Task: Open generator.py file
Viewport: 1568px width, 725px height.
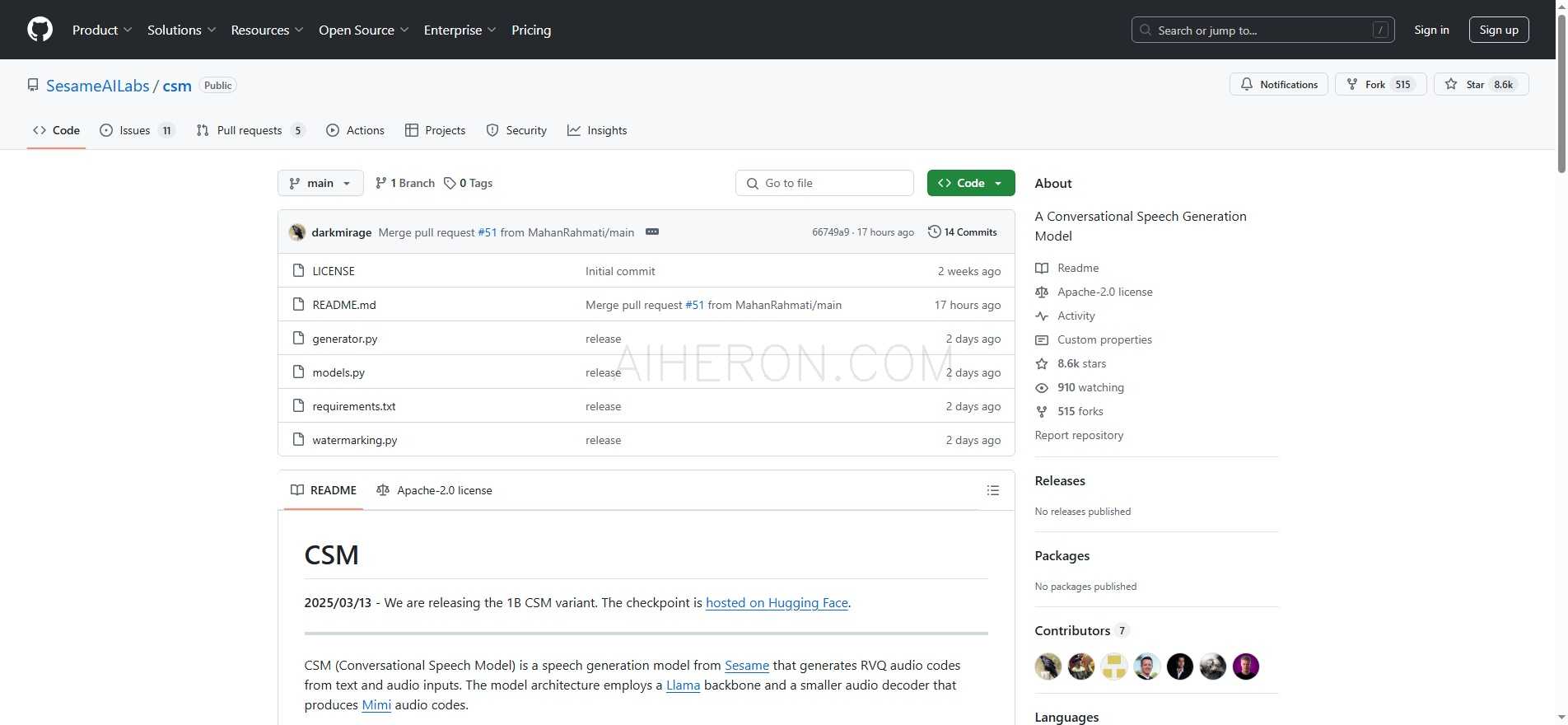Action: (345, 339)
